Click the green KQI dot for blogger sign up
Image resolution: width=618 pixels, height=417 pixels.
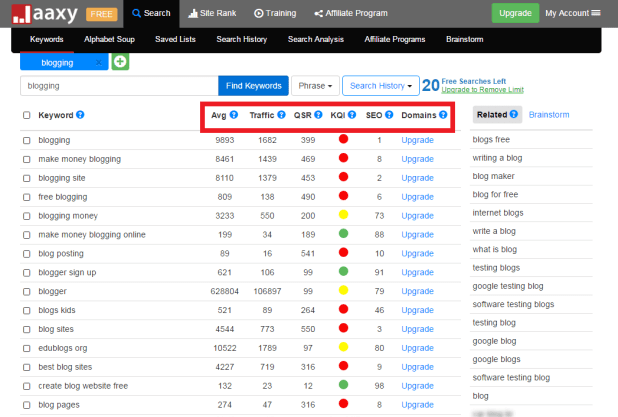tap(343, 271)
